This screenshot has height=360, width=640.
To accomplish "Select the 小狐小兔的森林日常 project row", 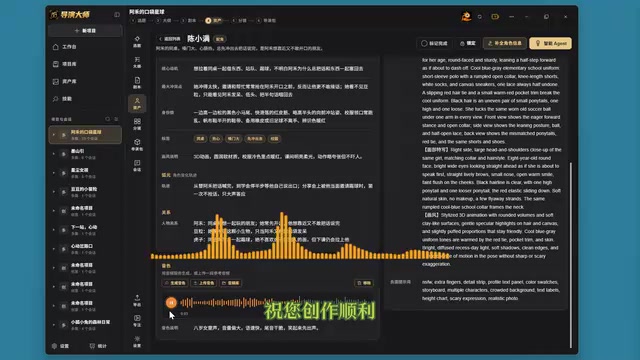I will 85,325.
